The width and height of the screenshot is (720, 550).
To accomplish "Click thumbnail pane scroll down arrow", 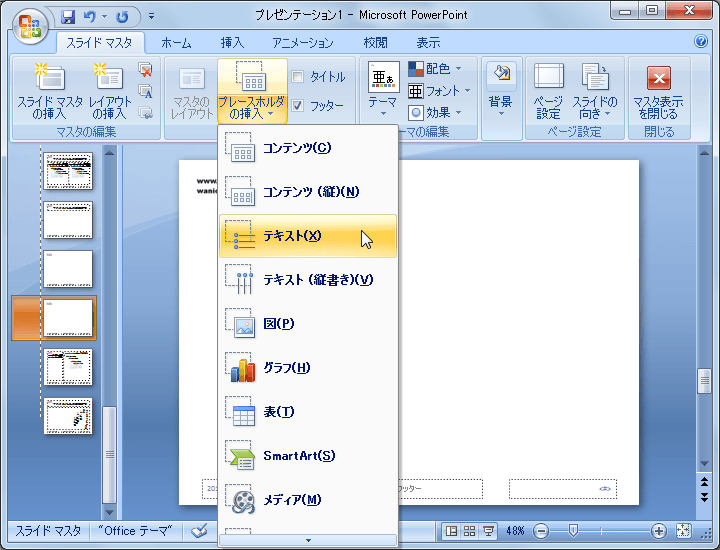I will [x=109, y=512].
